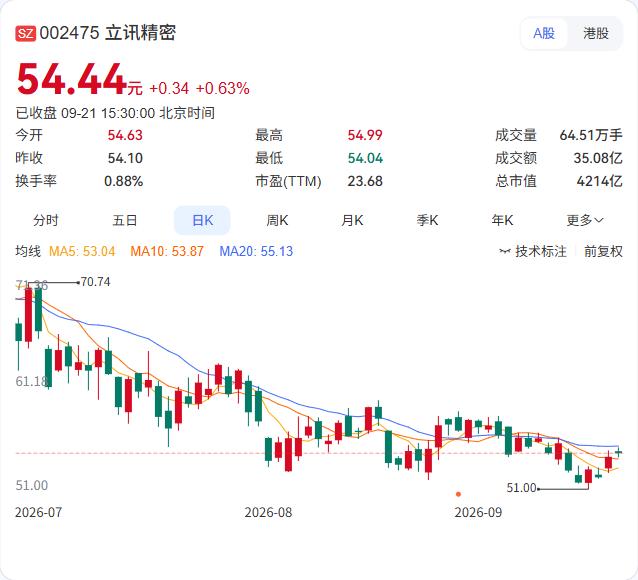
Task: Click the MA10: 53.87 legend
Action: click(x=167, y=251)
